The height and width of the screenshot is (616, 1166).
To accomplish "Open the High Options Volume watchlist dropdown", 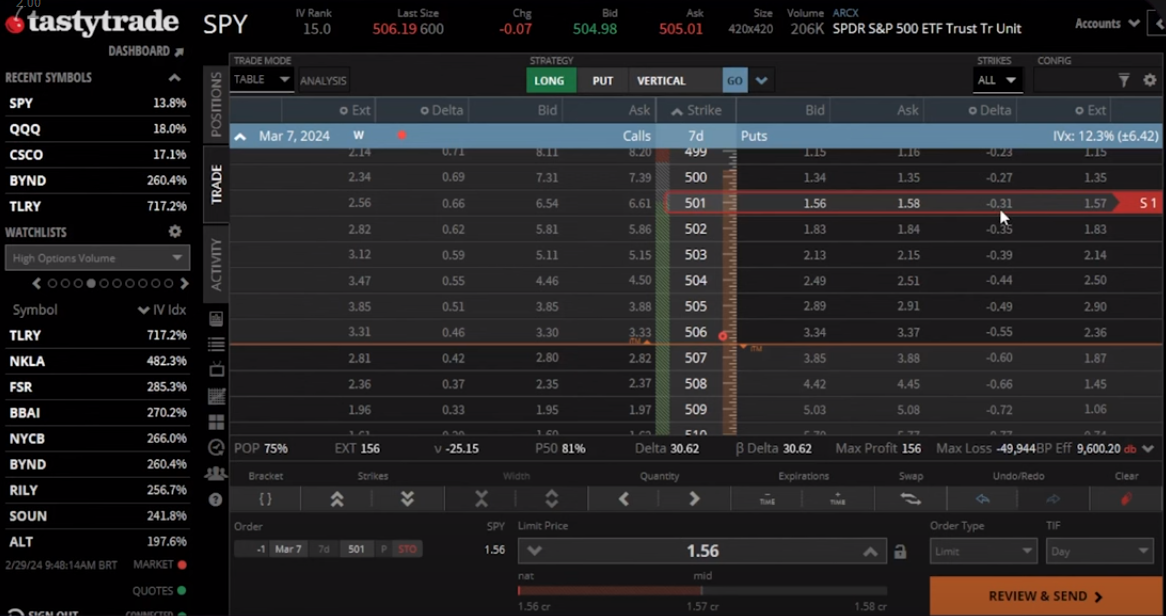I will [x=96, y=258].
